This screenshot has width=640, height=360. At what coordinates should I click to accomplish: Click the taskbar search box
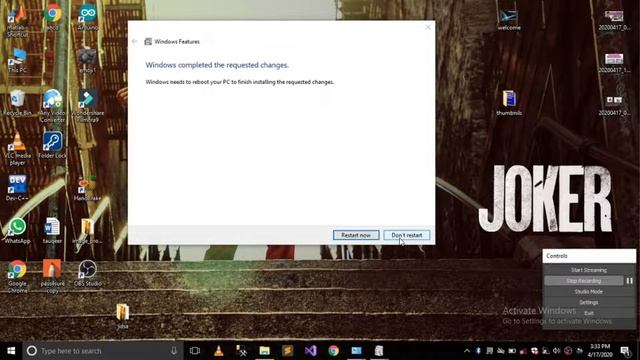pyautogui.click(x=103, y=351)
